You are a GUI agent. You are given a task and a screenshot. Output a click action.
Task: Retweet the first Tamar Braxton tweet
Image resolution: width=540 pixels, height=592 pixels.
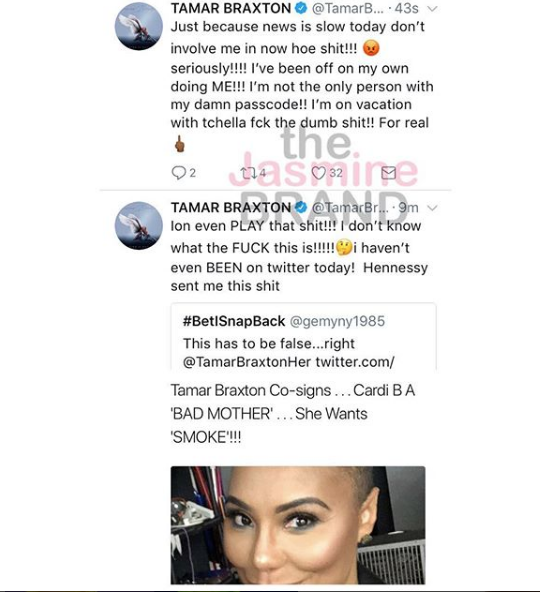click(x=249, y=173)
